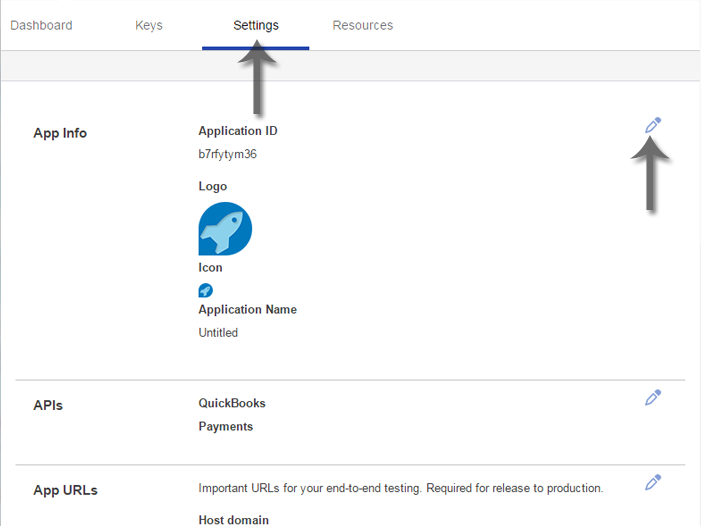Image resolution: width=701 pixels, height=526 pixels.
Task: Click the pencil icon beside APIs
Action: (x=653, y=397)
